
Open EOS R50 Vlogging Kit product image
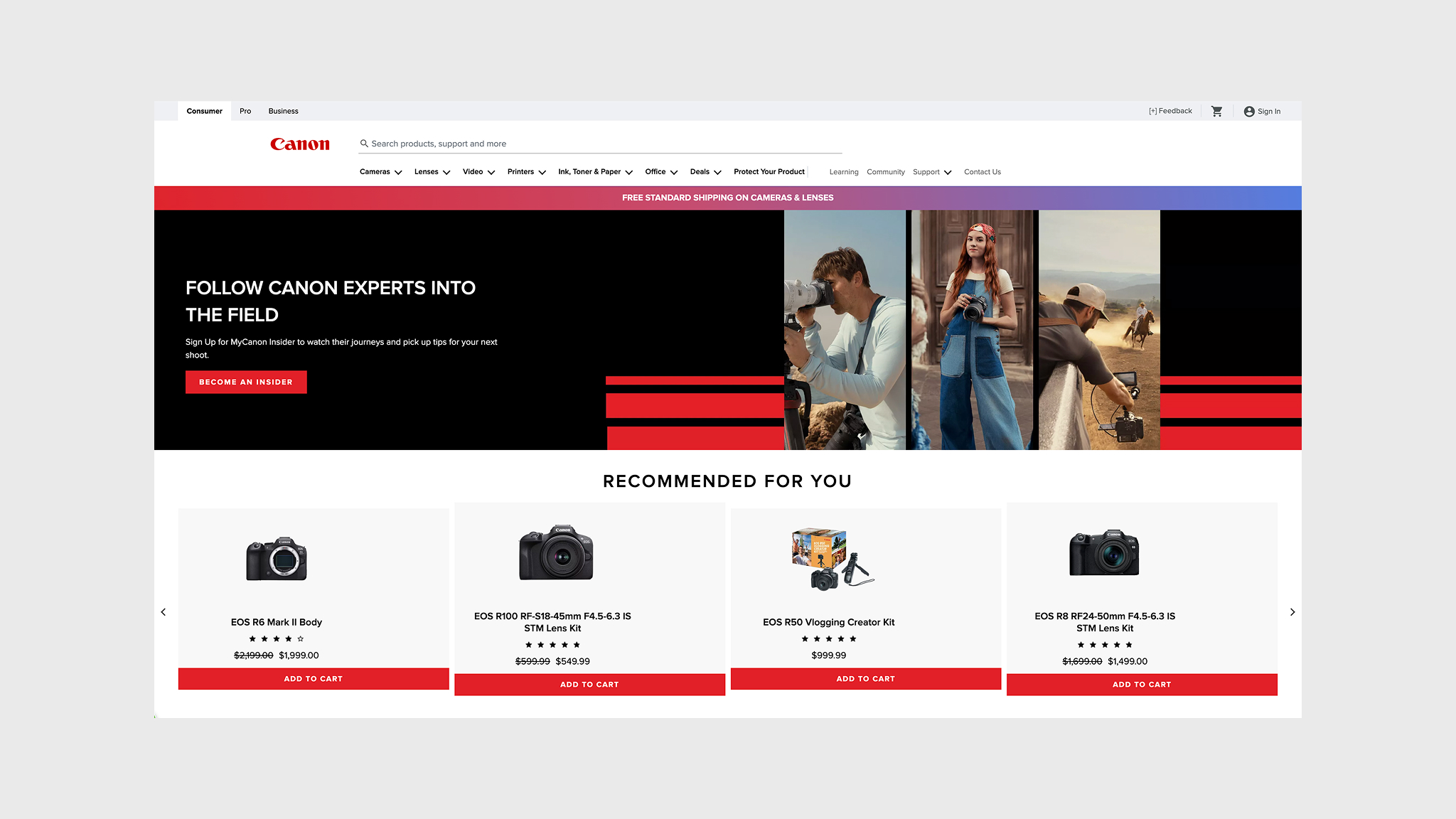[833, 559]
